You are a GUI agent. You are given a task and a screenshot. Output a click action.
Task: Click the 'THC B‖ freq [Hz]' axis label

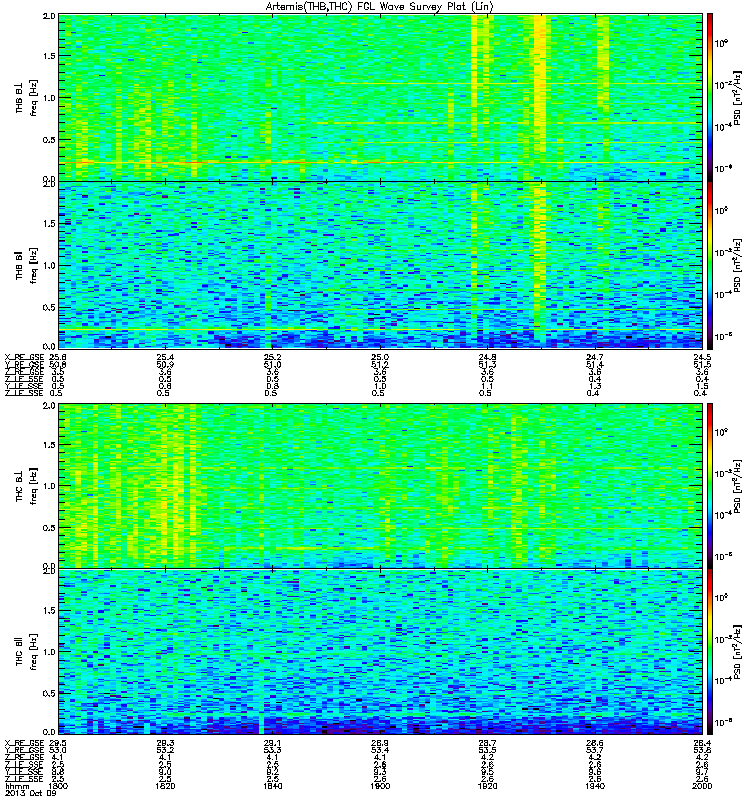coord(27,652)
